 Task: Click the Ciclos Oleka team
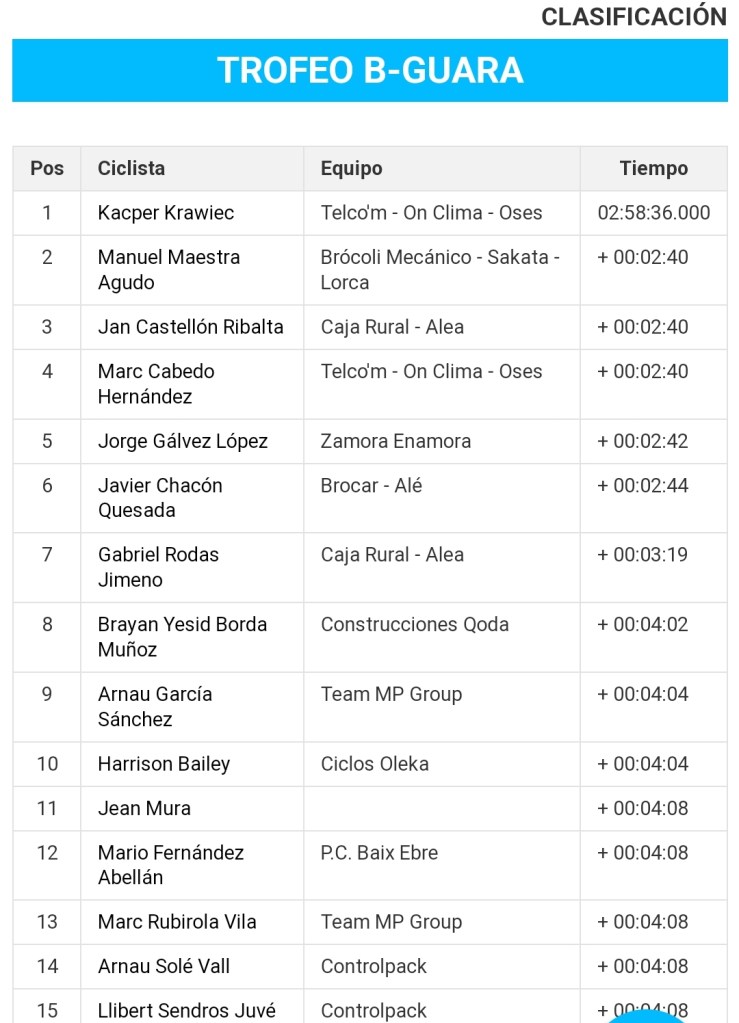374,764
